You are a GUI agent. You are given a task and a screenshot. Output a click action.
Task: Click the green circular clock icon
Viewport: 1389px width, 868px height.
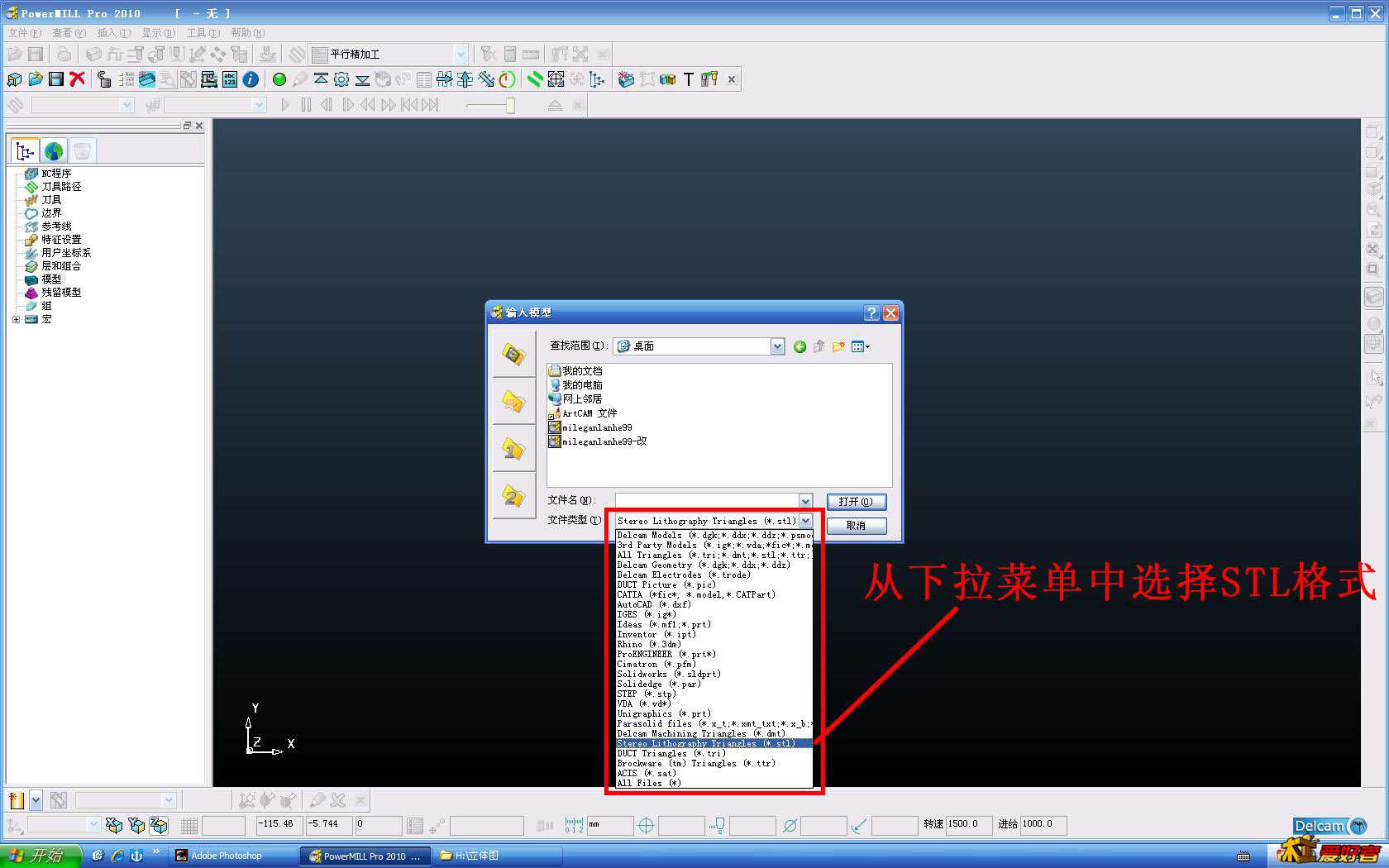click(x=507, y=79)
